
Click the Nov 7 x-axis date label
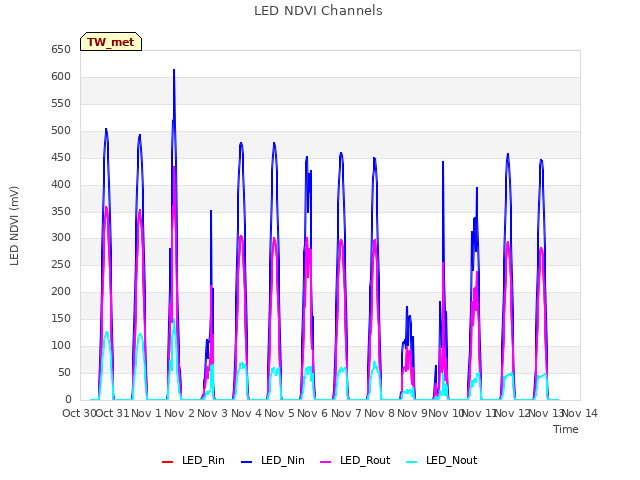346,413
